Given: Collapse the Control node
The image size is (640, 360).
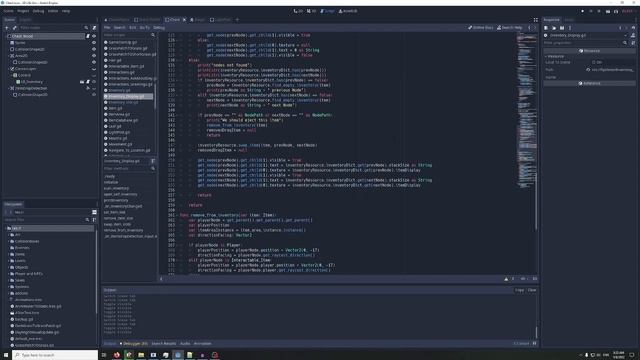Looking at the screenshot, I should pyautogui.click(x=11, y=75).
